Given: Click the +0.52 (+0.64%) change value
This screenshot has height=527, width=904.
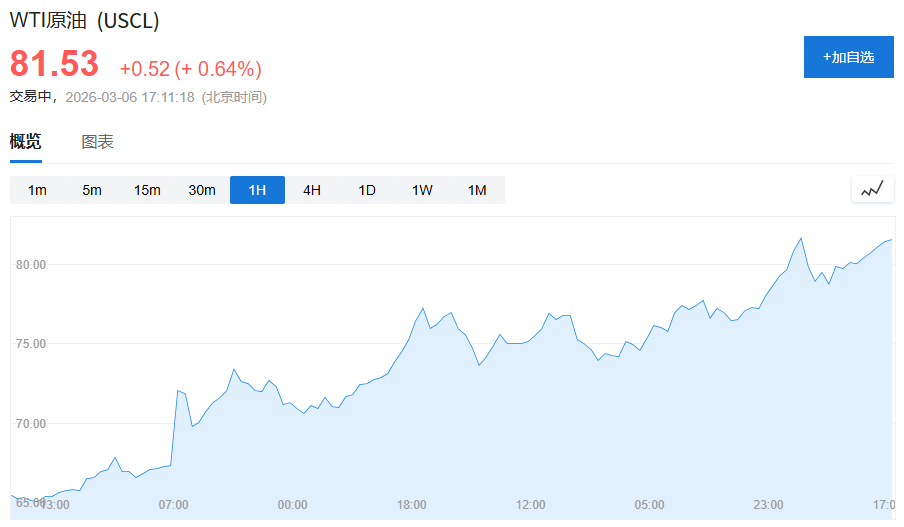Looking at the screenshot, I should coord(190,69).
